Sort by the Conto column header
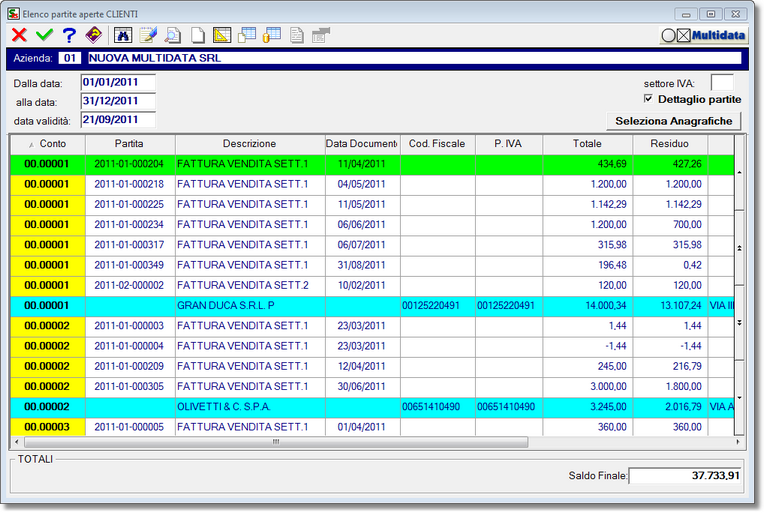 (48, 144)
